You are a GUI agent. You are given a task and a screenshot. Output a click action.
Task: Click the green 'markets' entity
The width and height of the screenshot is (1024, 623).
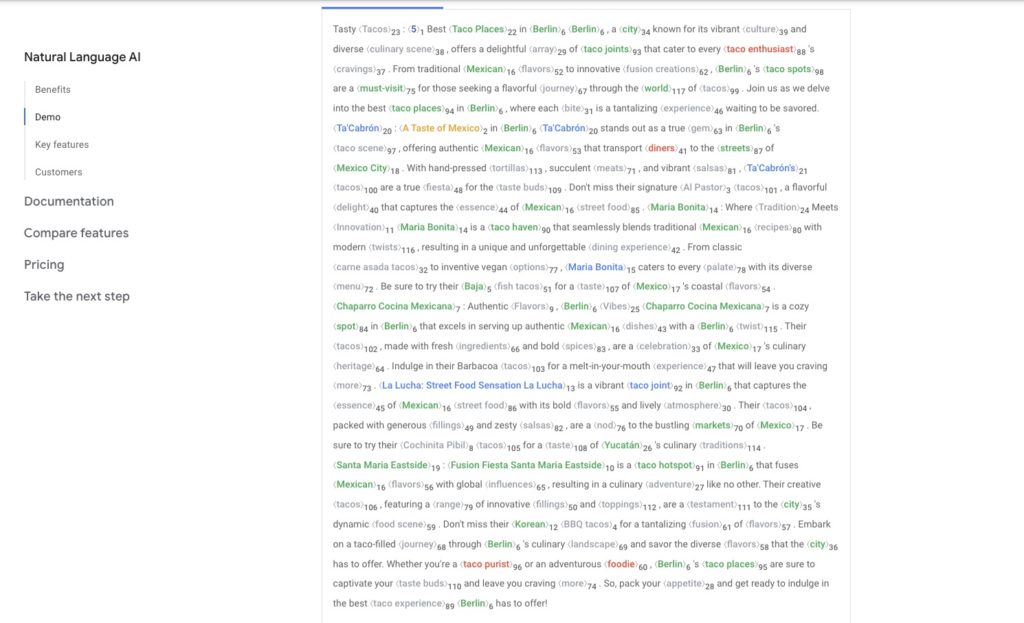click(x=712, y=425)
